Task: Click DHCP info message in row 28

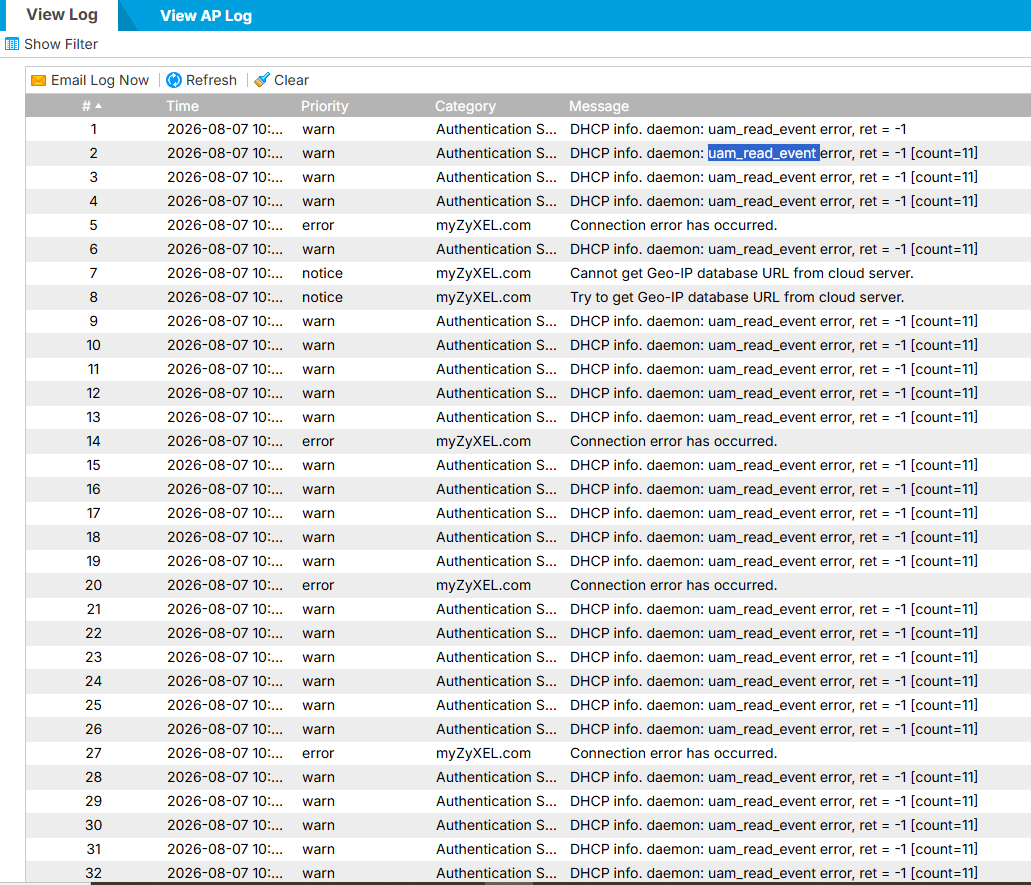Action: click(773, 777)
